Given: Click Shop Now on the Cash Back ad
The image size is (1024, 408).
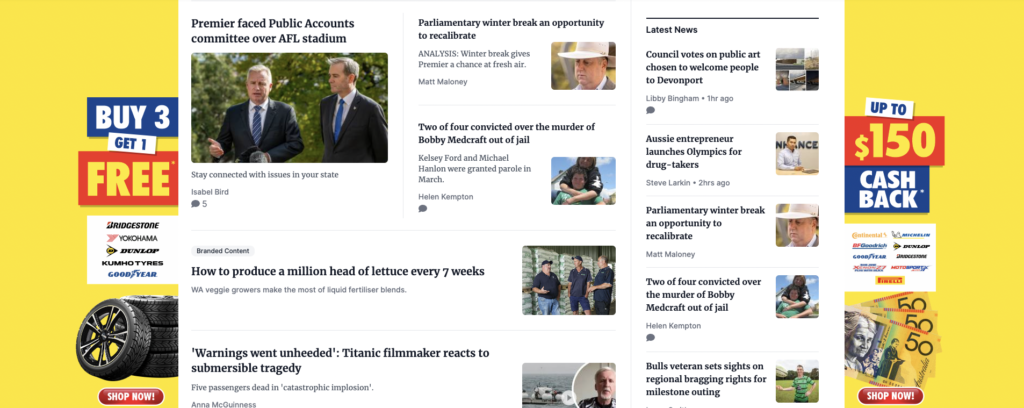Looking at the screenshot, I should pyautogui.click(x=890, y=396).
